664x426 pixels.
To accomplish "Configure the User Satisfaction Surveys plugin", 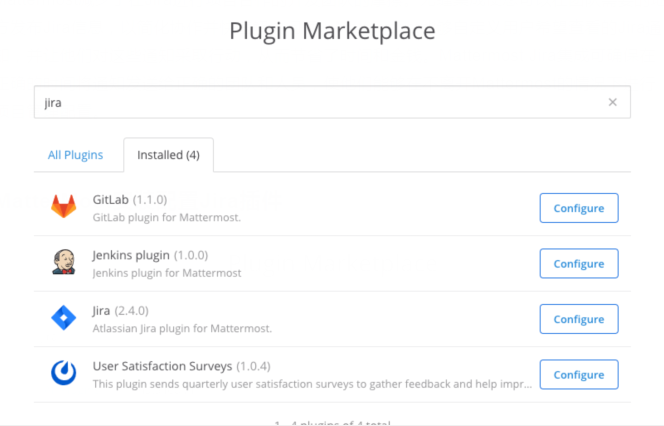I will point(579,374).
